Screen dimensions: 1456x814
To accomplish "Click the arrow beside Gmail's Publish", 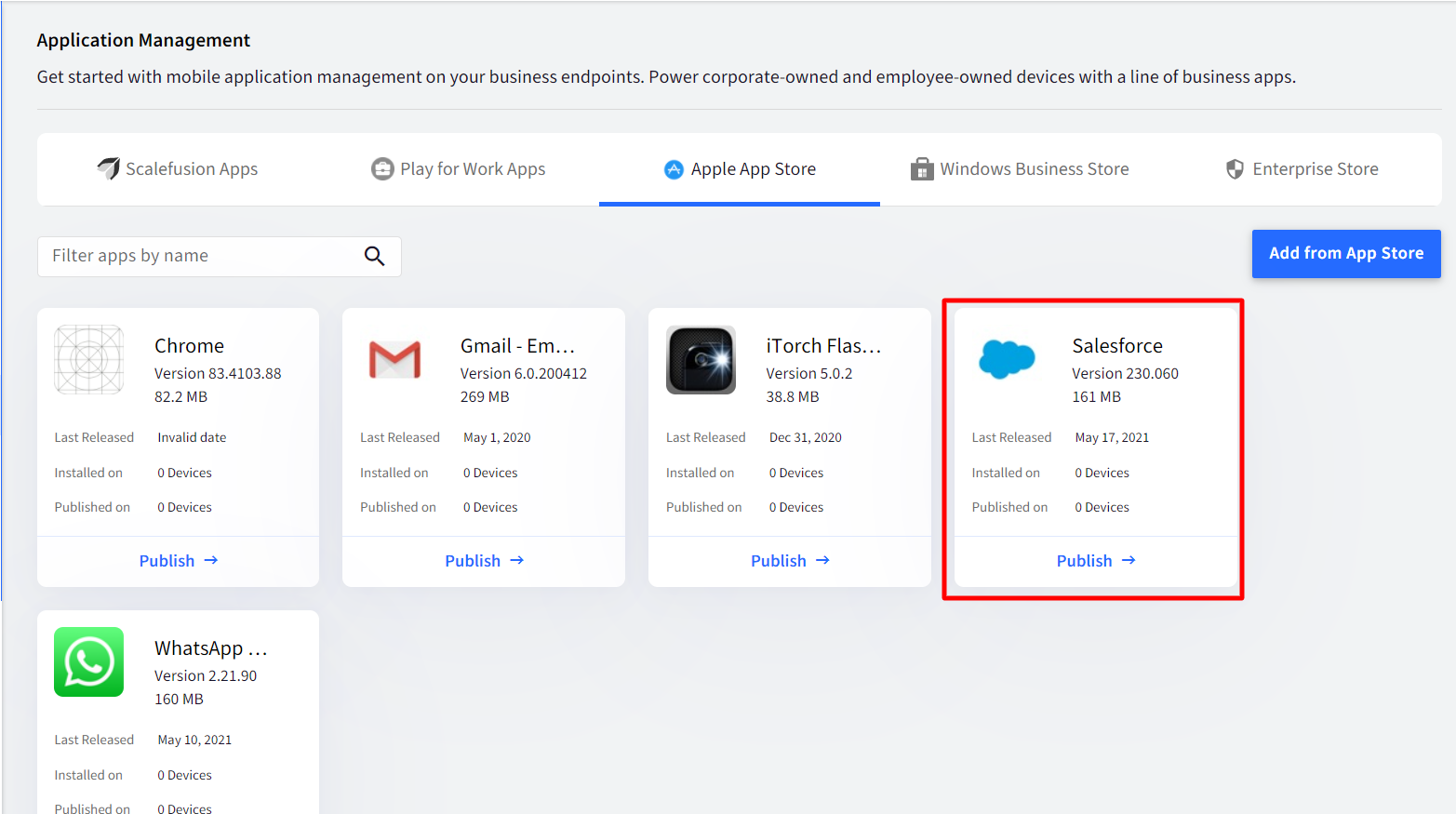I will pyautogui.click(x=517, y=560).
